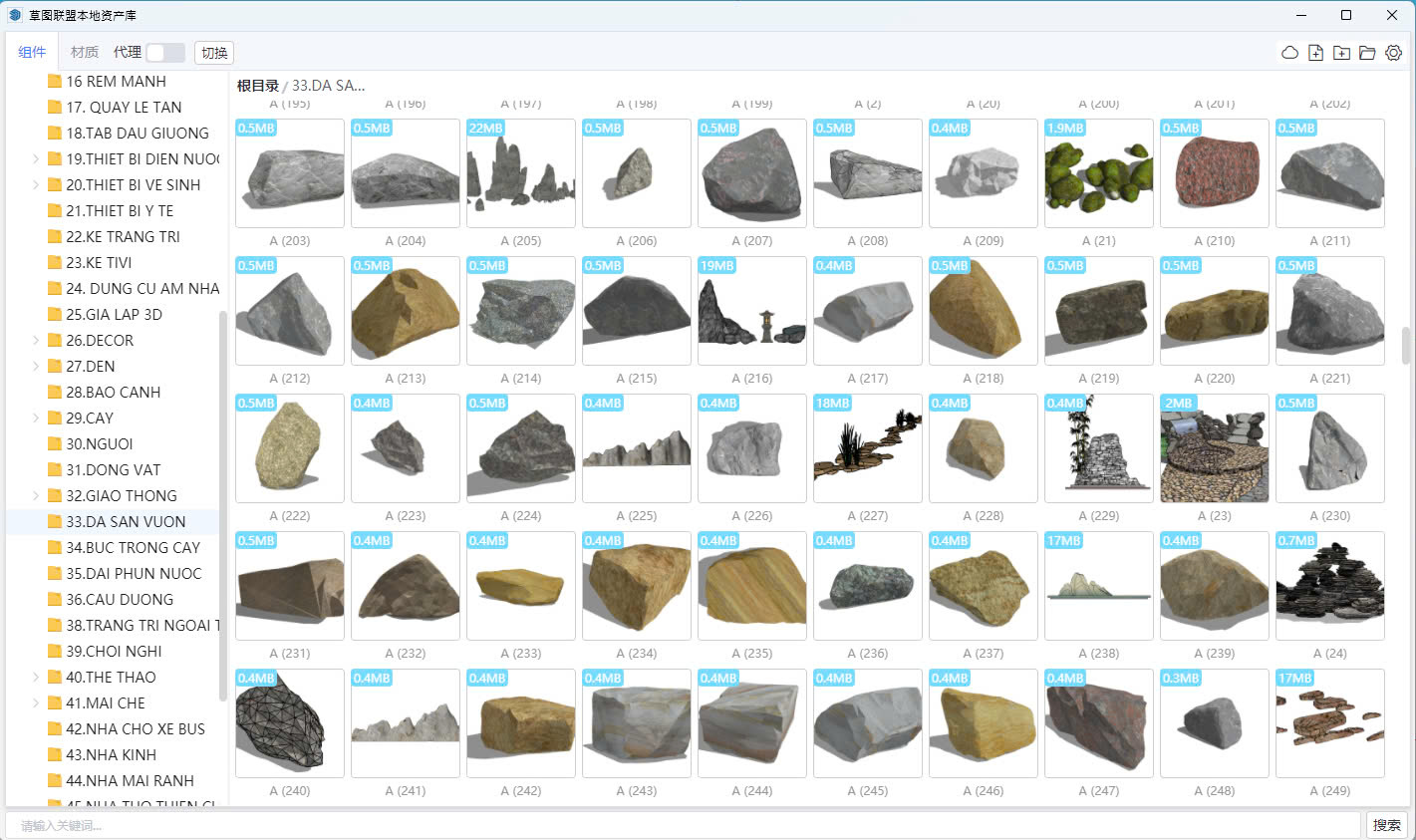The width and height of the screenshot is (1416, 840).
Task: Select the A (229) stone wall bamboo thumbnail
Action: click(x=1099, y=448)
